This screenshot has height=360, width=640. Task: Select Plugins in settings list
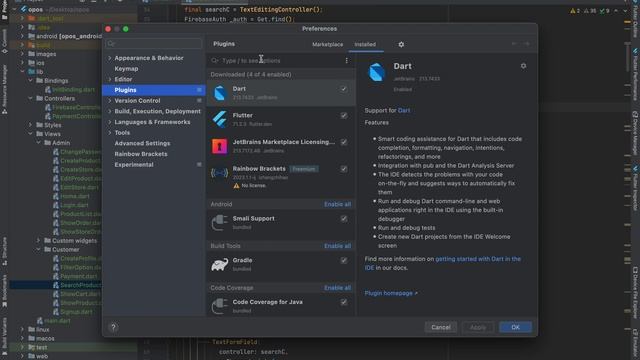tap(153, 90)
